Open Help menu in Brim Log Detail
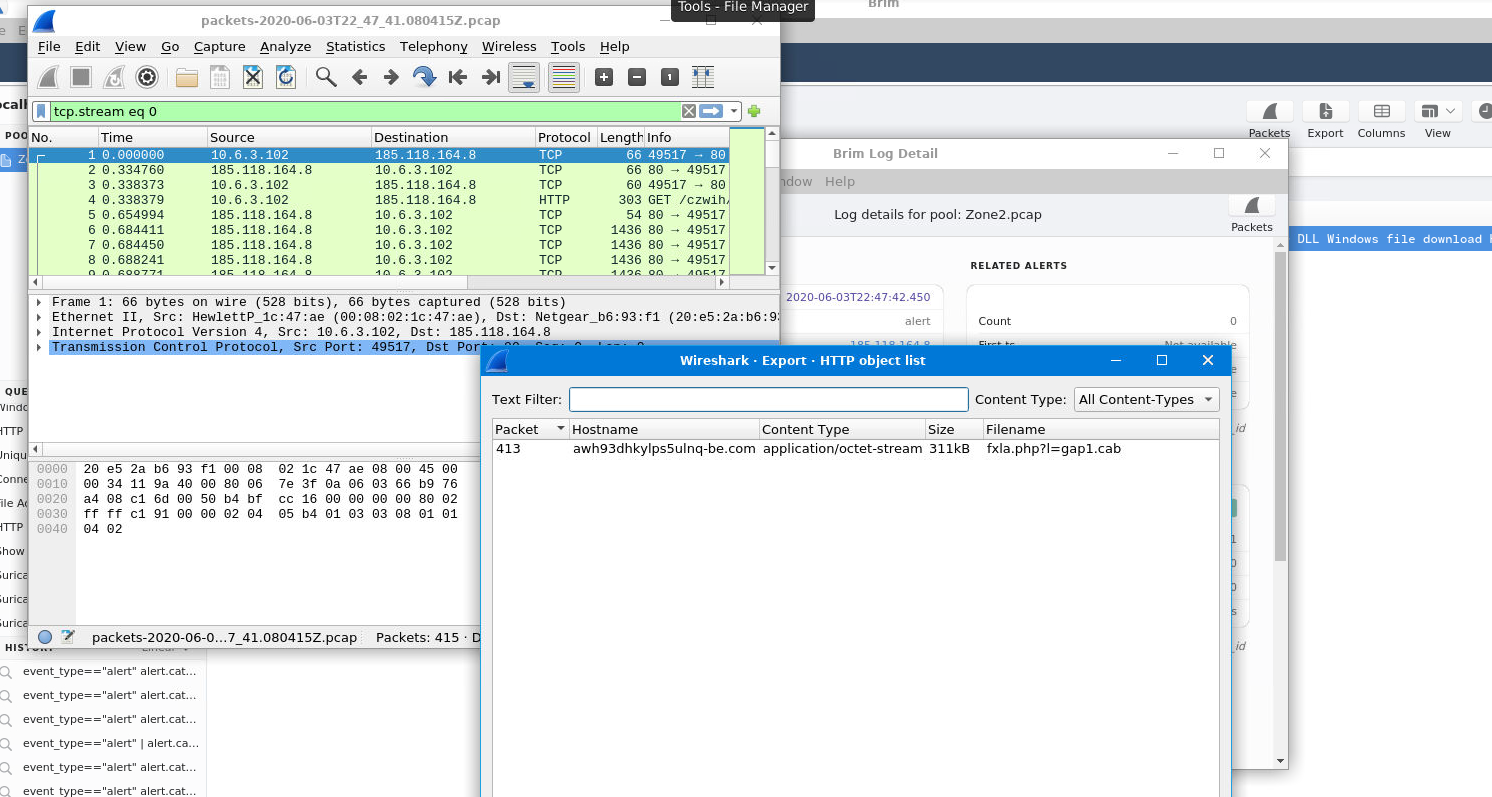Viewport: 1492px width, 797px height. click(x=839, y=181)
